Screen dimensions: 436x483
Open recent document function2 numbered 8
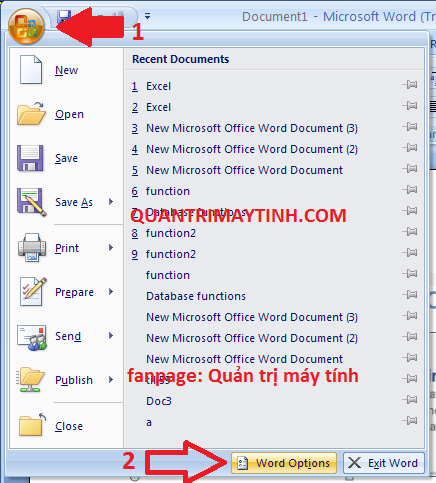click(163, 233)
